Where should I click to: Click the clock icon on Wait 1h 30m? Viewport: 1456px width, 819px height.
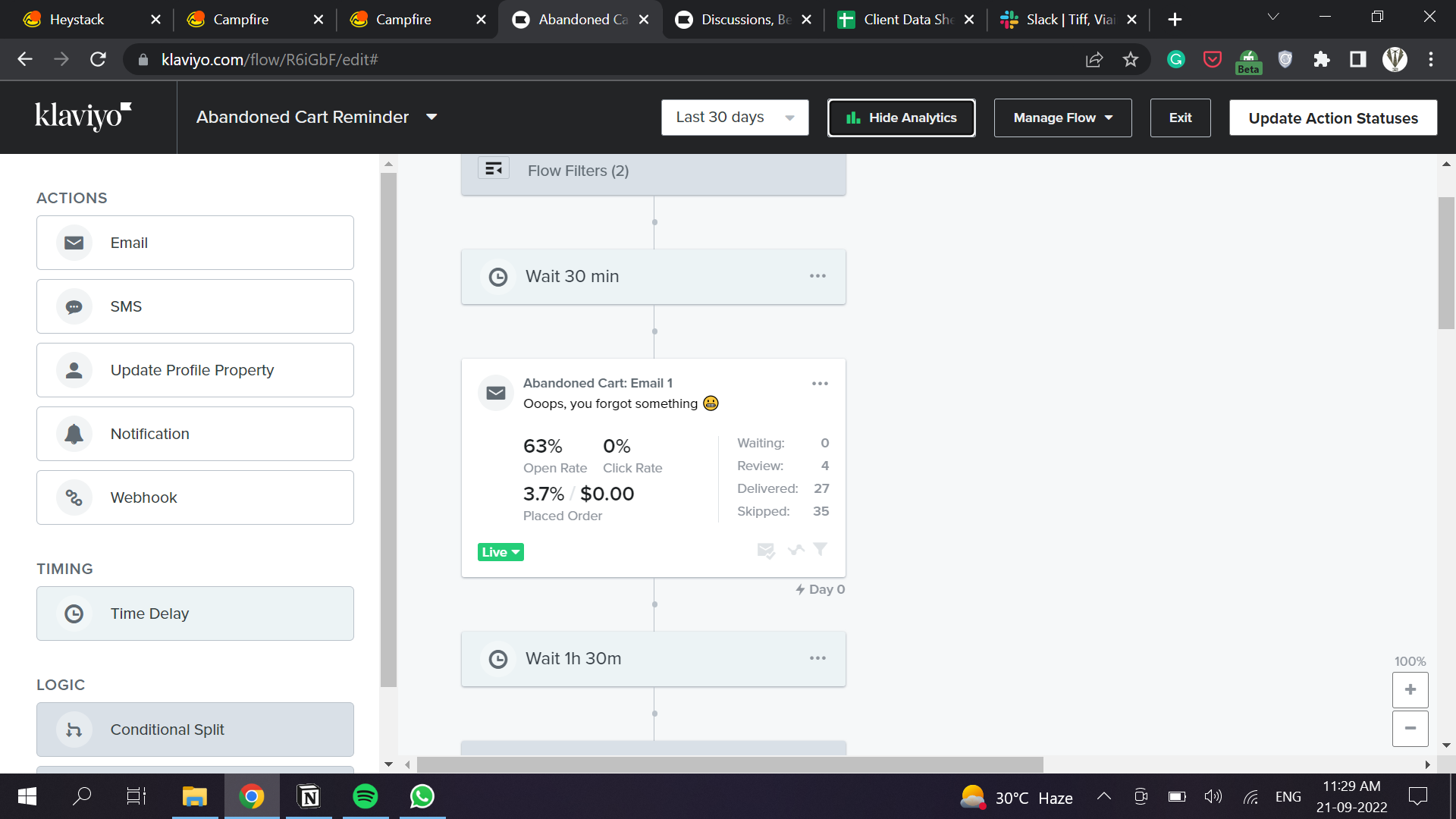pos(498,659)
